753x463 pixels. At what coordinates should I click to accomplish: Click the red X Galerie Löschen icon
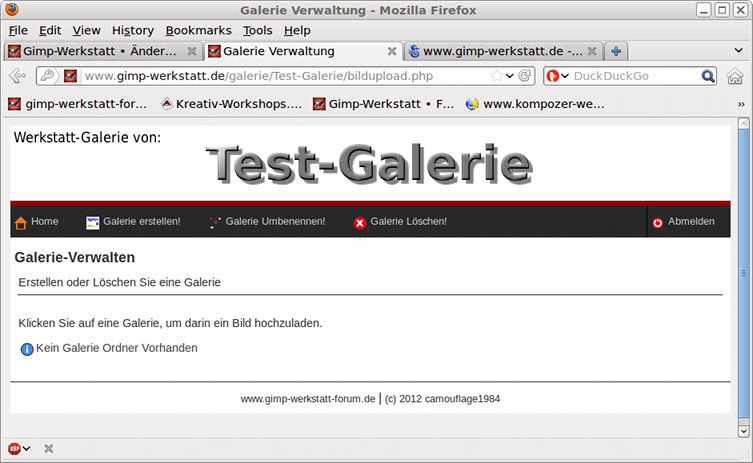point(360,223)
